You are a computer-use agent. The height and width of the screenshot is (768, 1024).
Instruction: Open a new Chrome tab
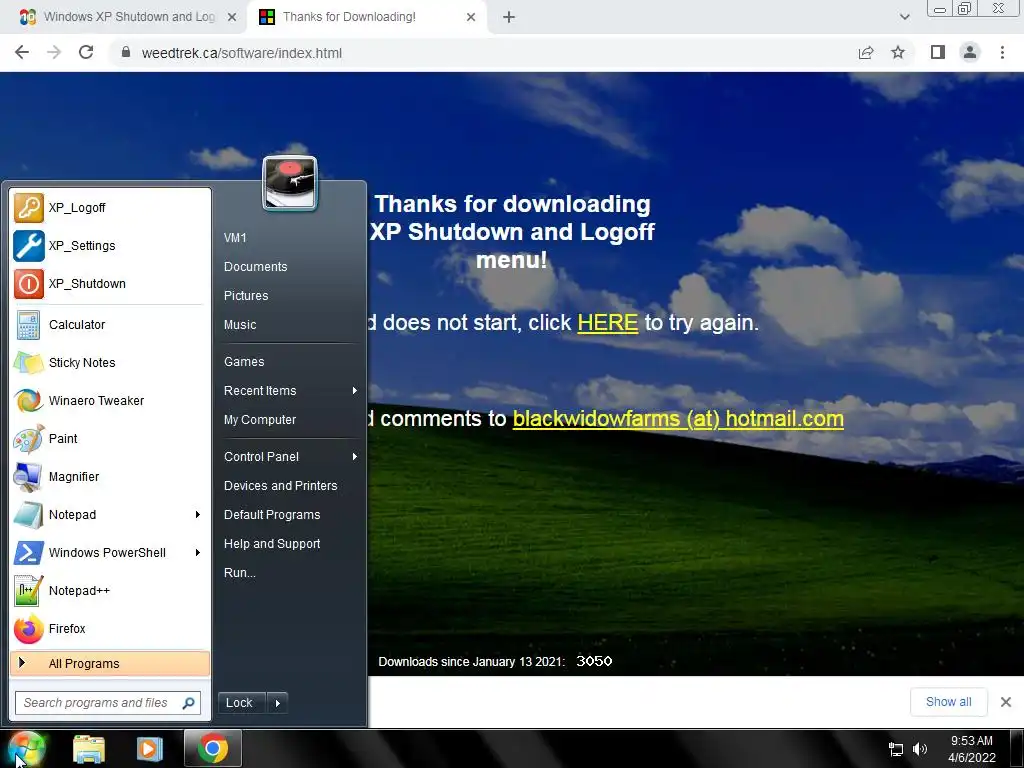[509, 17]
